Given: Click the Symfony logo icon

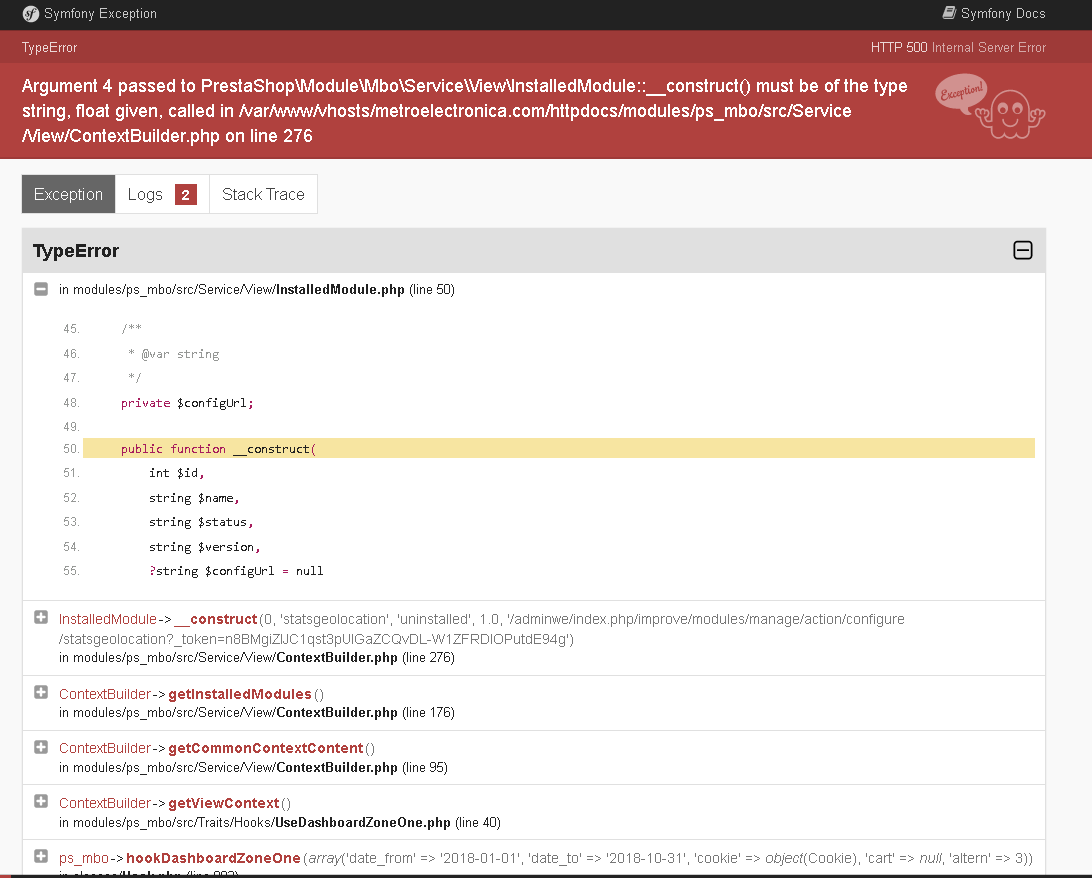Looking at the screenshot, I should [x=28, y=14].
